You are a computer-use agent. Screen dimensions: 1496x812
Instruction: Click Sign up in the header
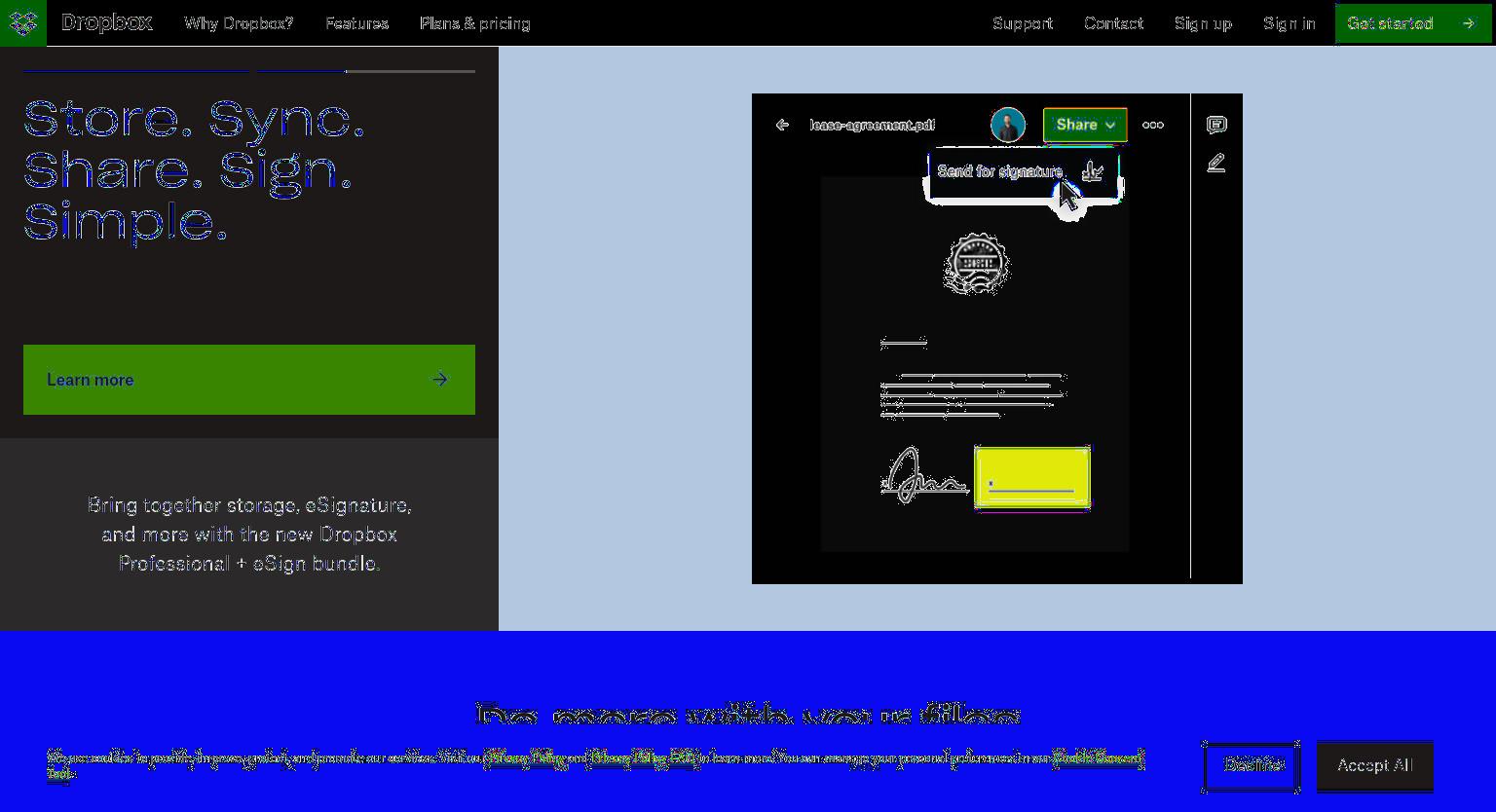(x=1203, y=23)
